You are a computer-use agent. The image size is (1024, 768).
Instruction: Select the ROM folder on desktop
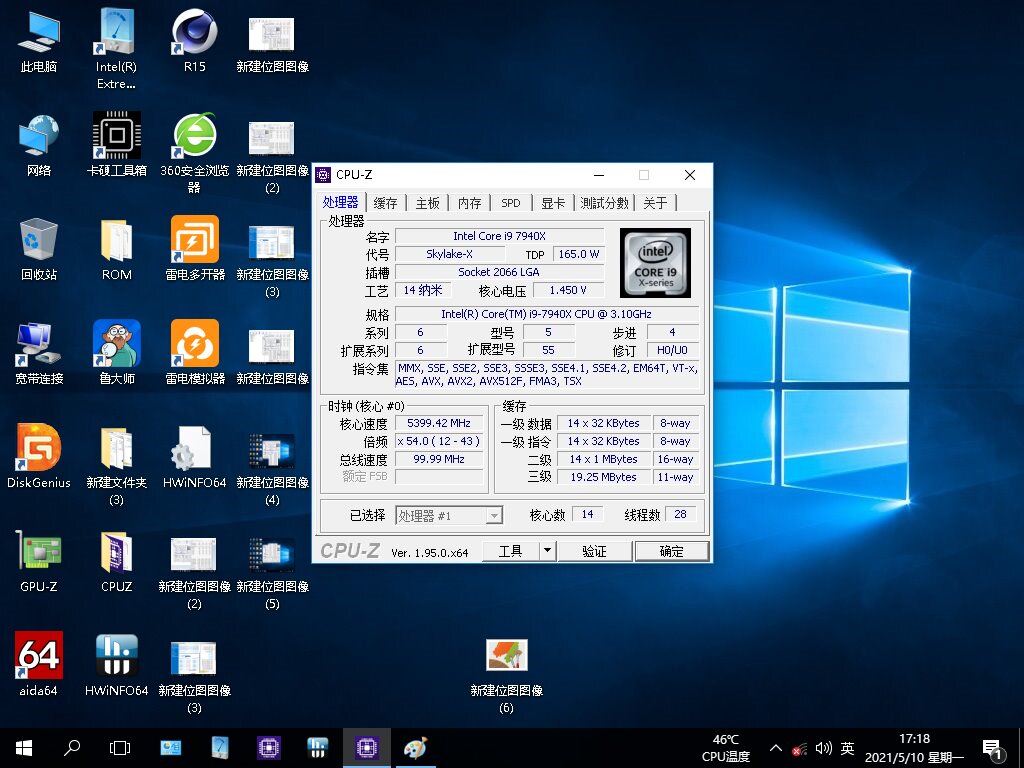[x=116, y=249]
